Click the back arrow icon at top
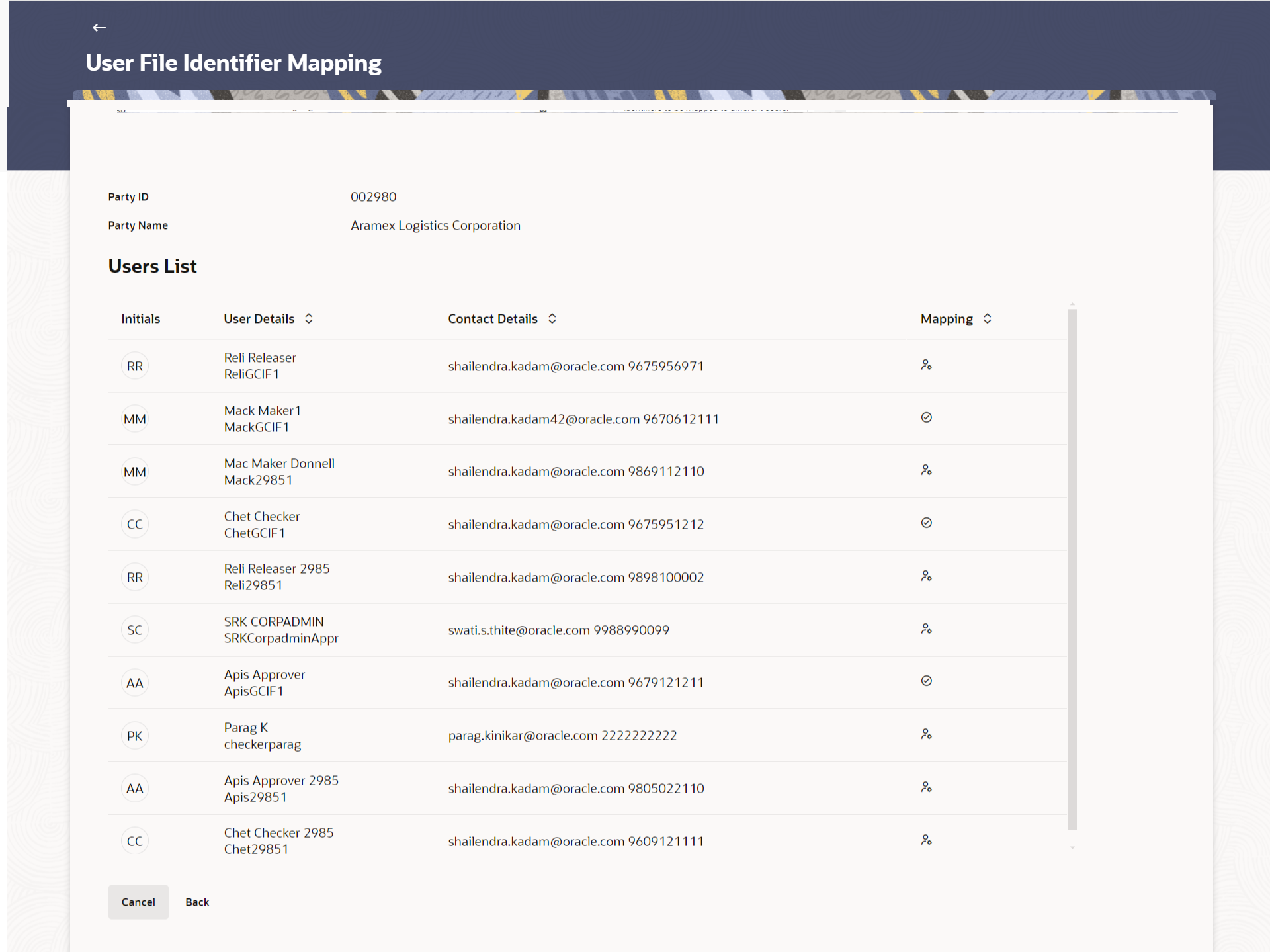1270x952 pixels. tap(99, 28)
